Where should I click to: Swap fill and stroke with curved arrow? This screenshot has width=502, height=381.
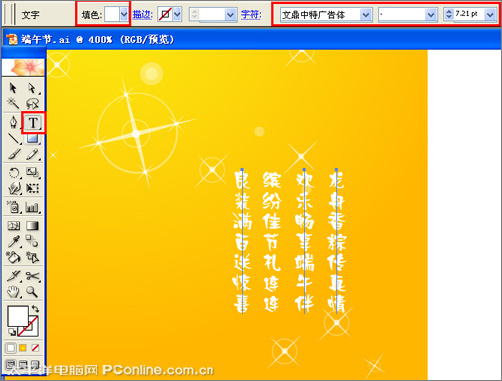[35, 309]
